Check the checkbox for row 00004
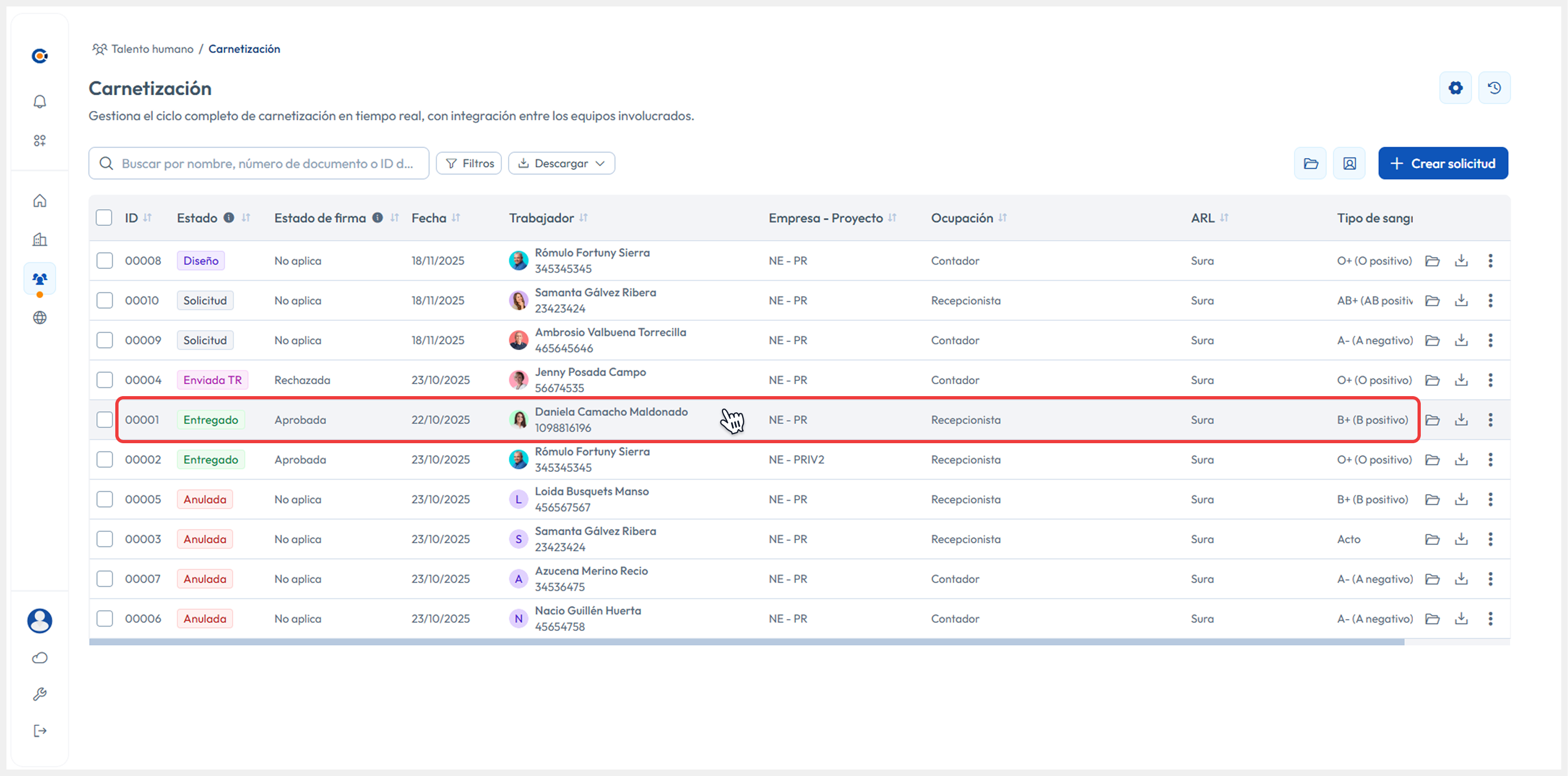Image resolution: width=1568 pixels, height=776 pixels. (x=104, y=380)
